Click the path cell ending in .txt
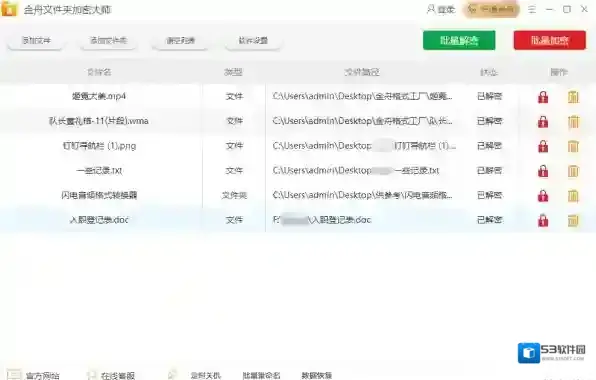The image size is (596, 380). [356, 170]
